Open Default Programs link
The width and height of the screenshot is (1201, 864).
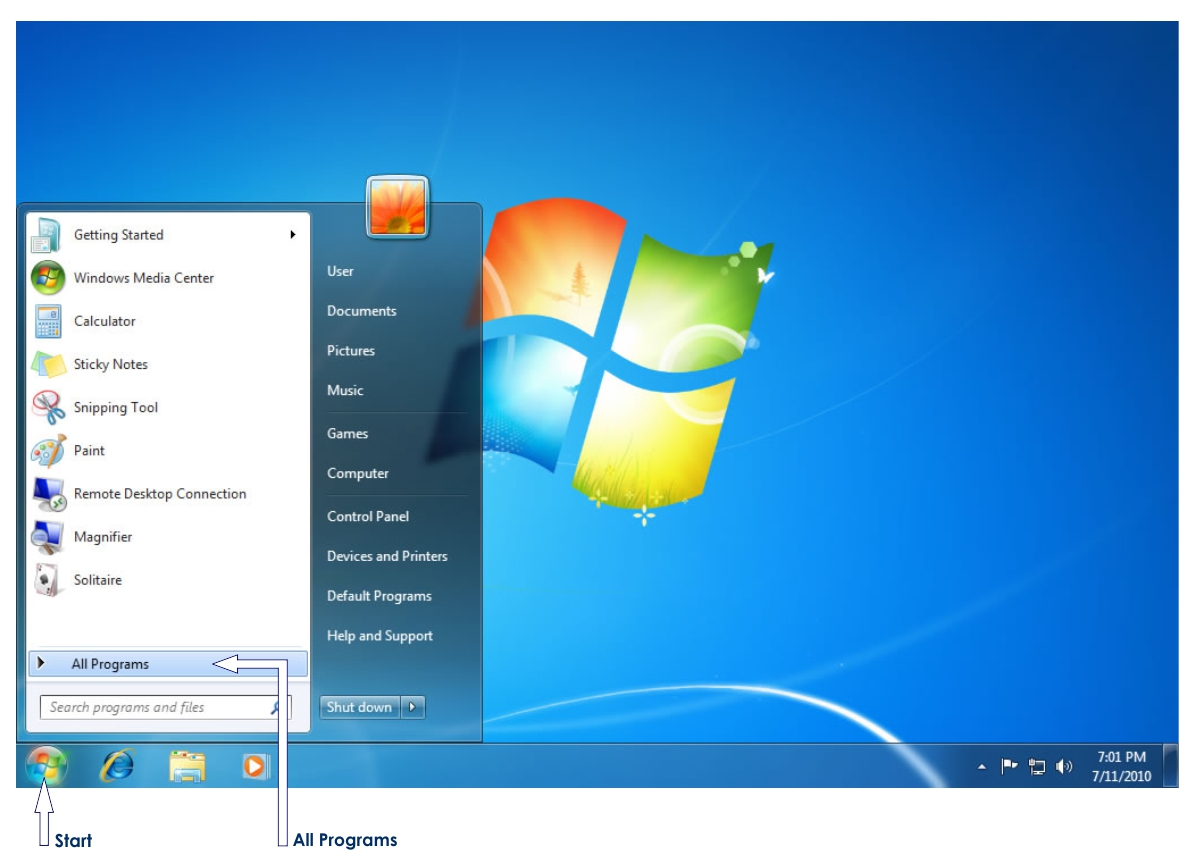click(379, 596)
